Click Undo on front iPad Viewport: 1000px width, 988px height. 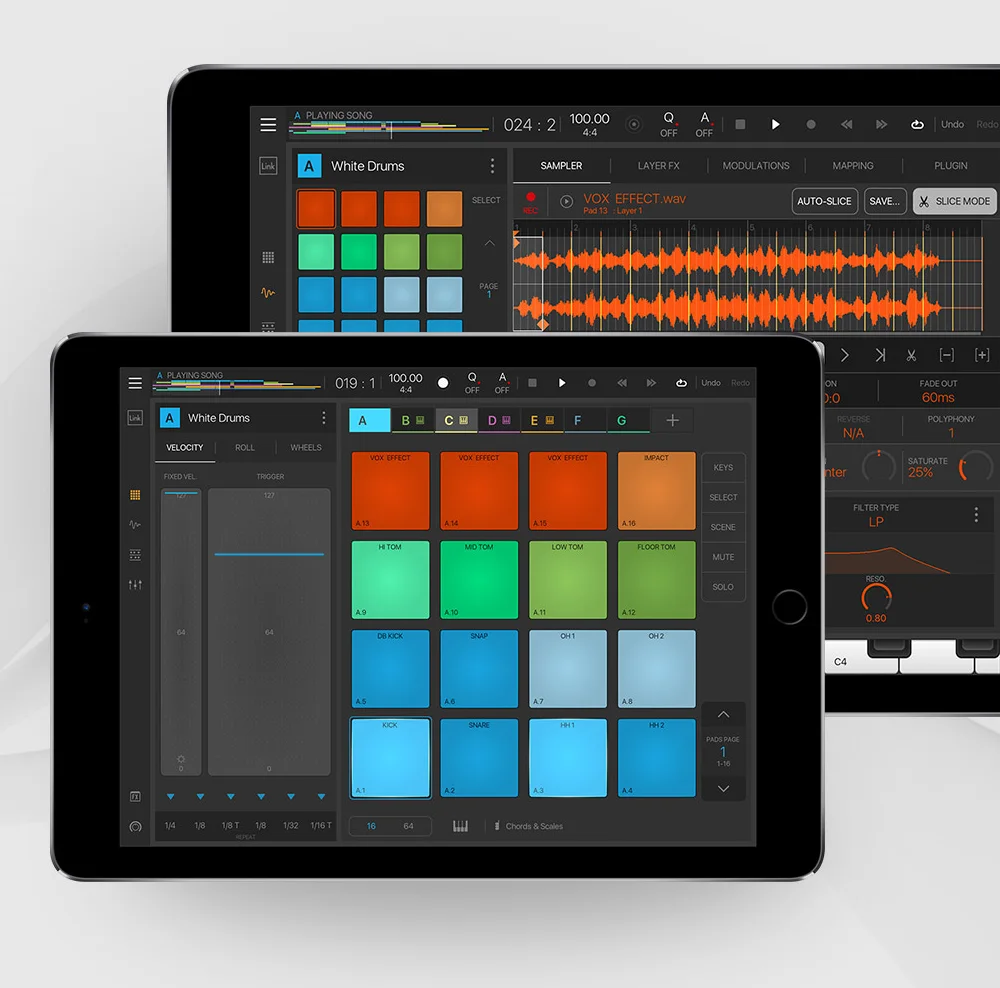[x=710, y=383]
